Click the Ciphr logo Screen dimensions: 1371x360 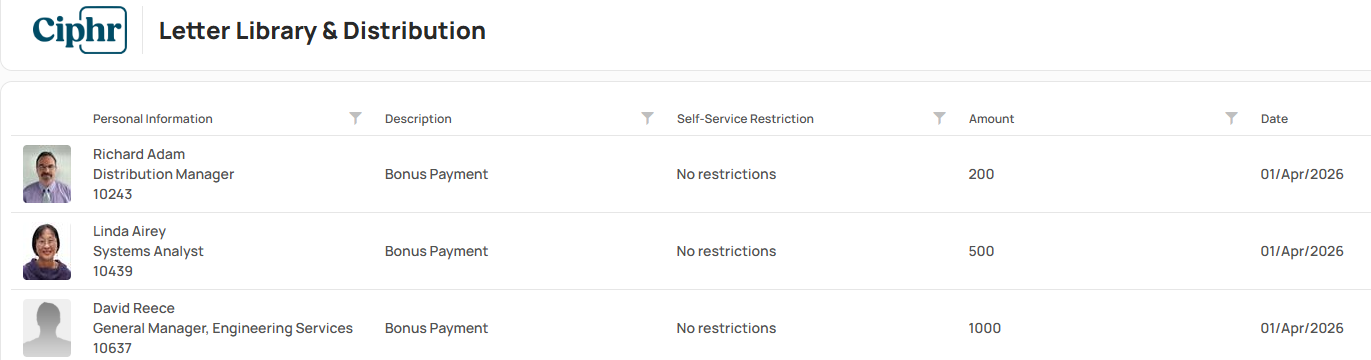[x=79, y=30]
